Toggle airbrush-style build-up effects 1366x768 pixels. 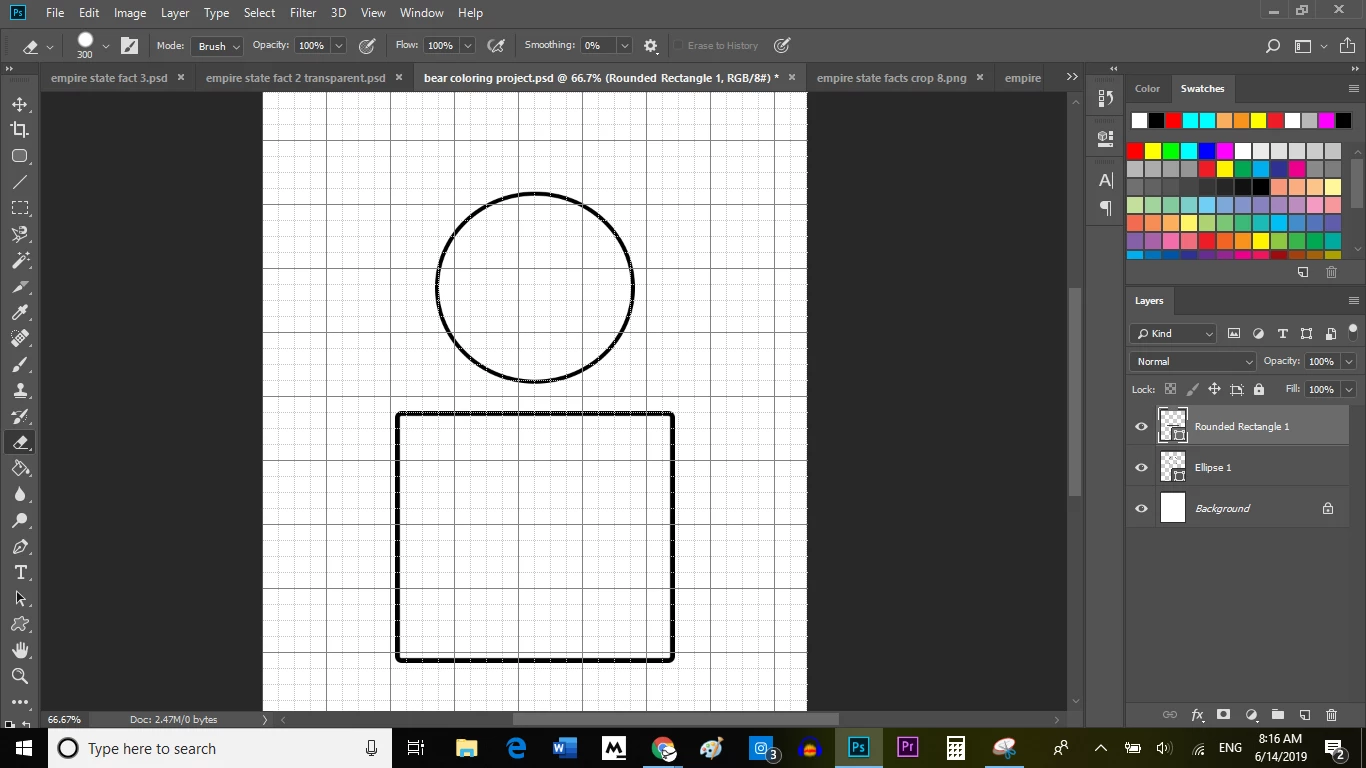[x=495, y=46]
